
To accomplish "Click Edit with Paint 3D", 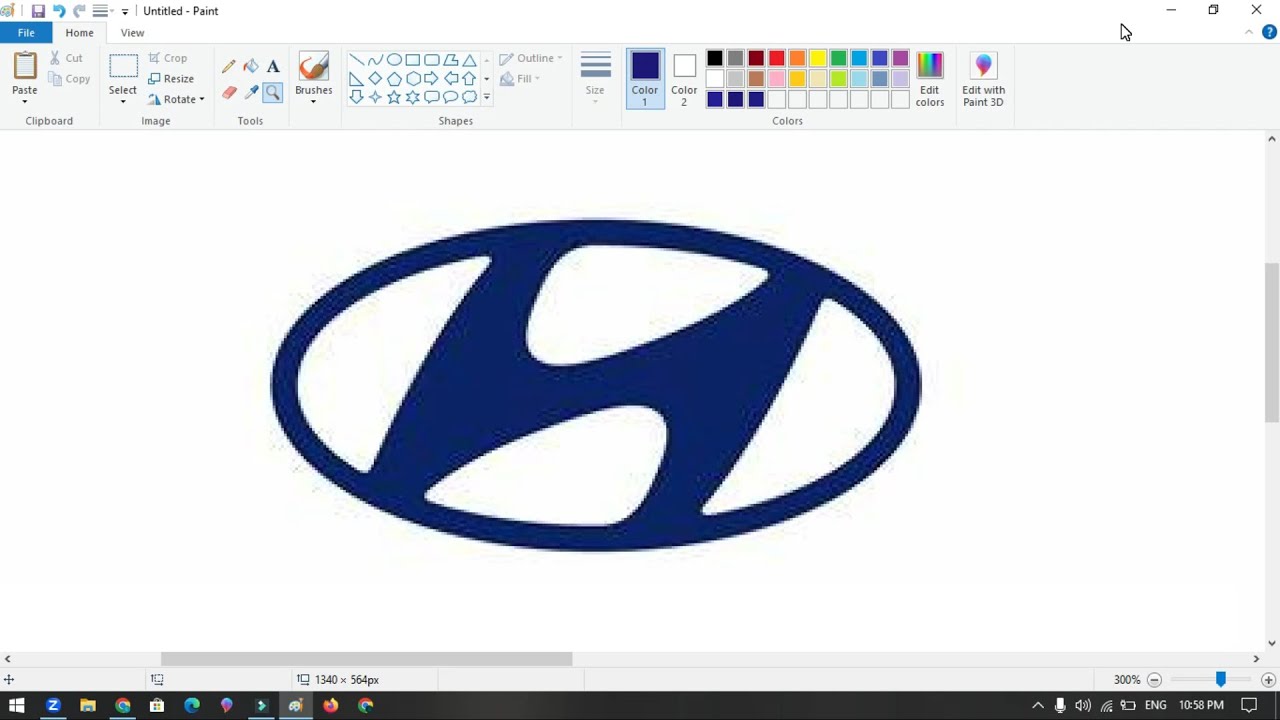I will coord(983,78).
